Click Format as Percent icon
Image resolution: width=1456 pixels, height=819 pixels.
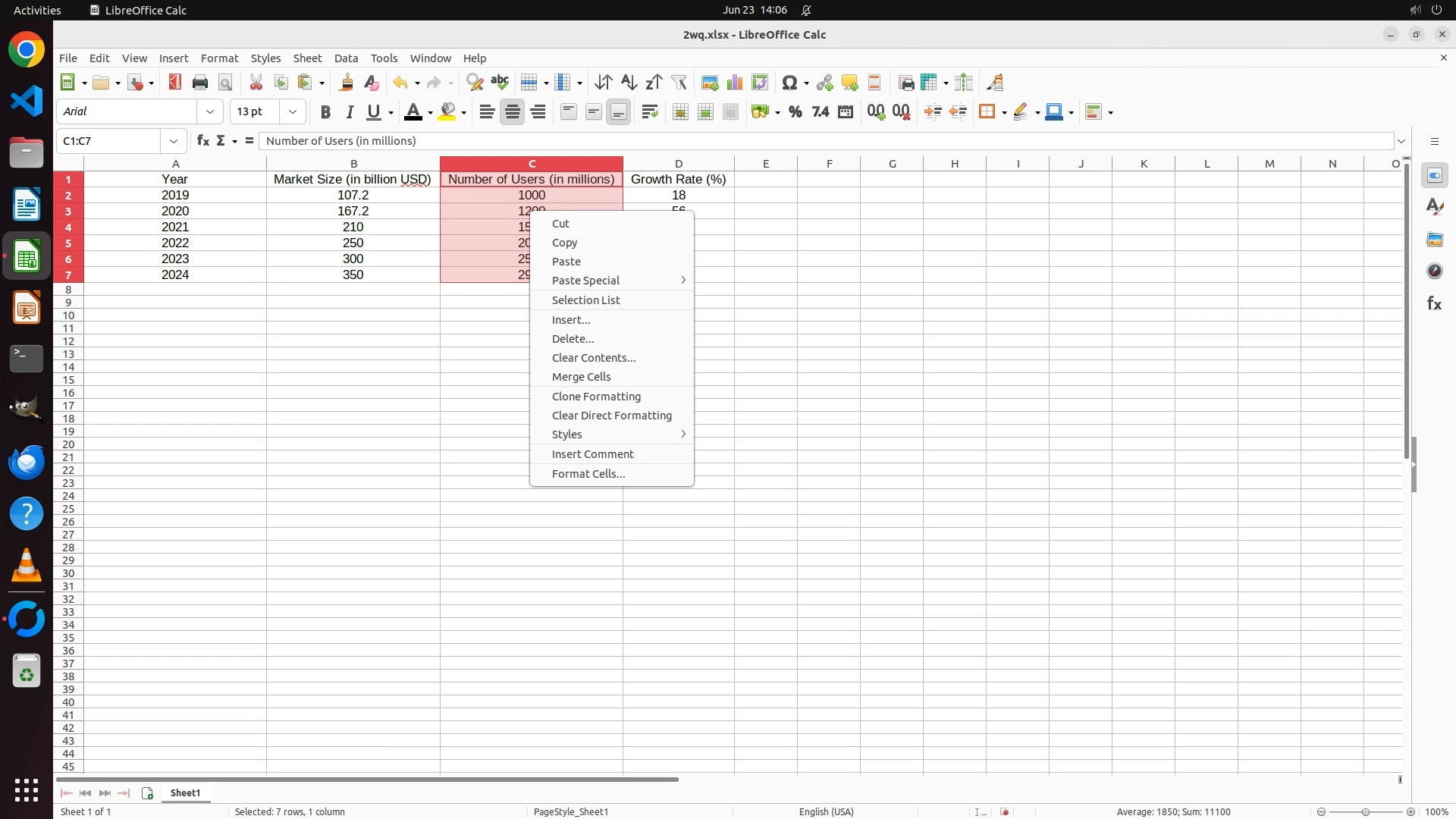click(x=795, y=112)
